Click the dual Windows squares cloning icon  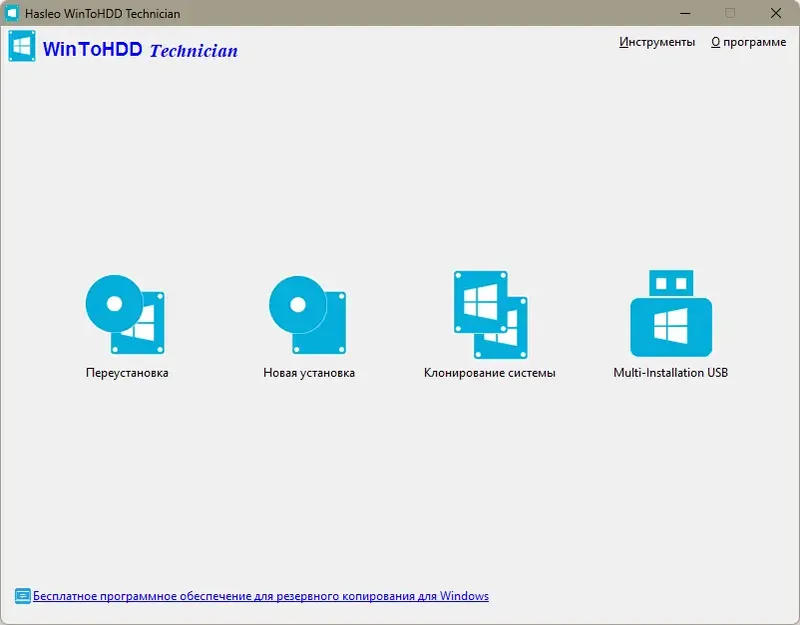(488, 312)
